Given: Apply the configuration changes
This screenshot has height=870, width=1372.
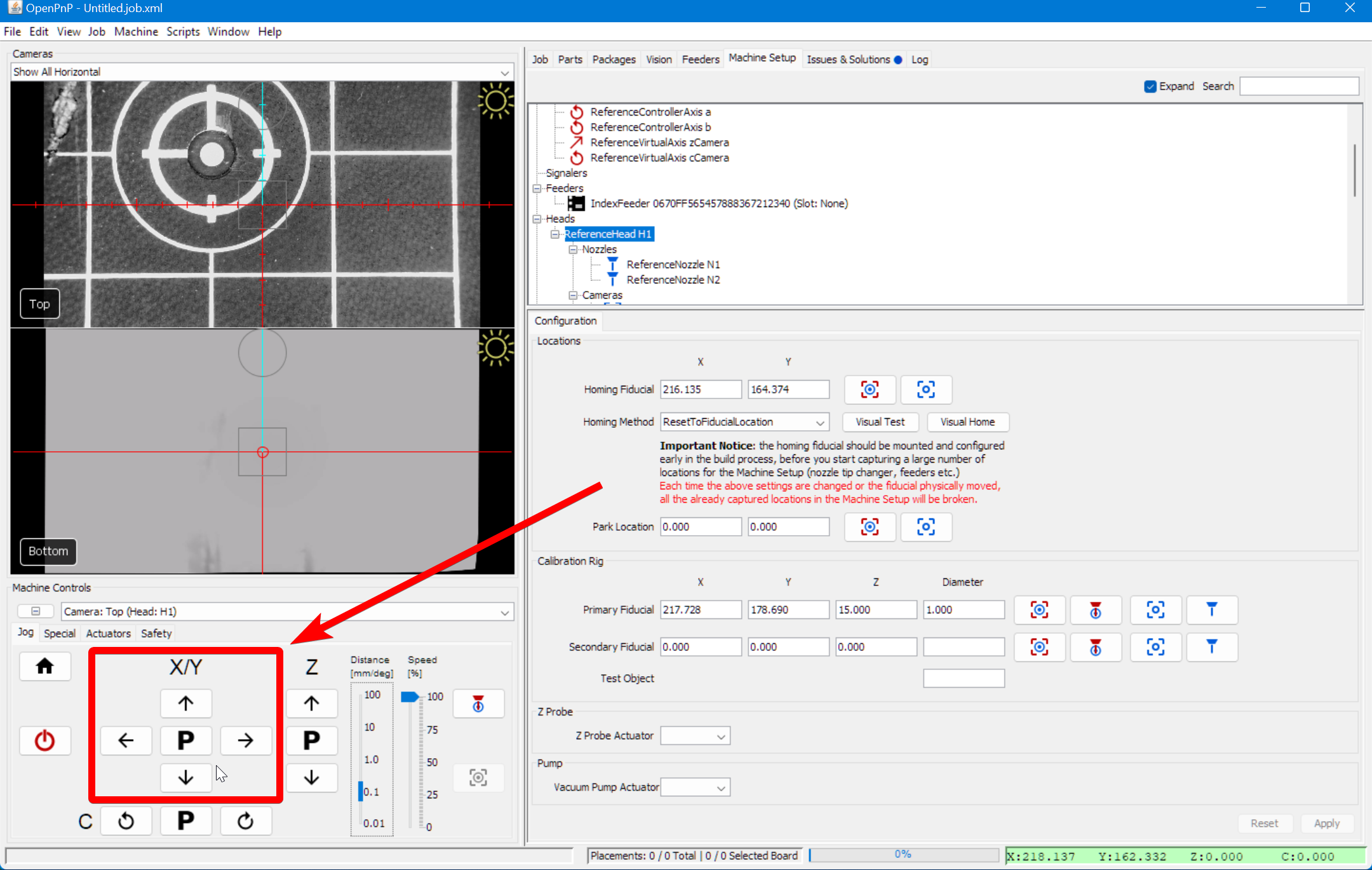Looking at the screenshot, I should click(x=1327, y=823).
